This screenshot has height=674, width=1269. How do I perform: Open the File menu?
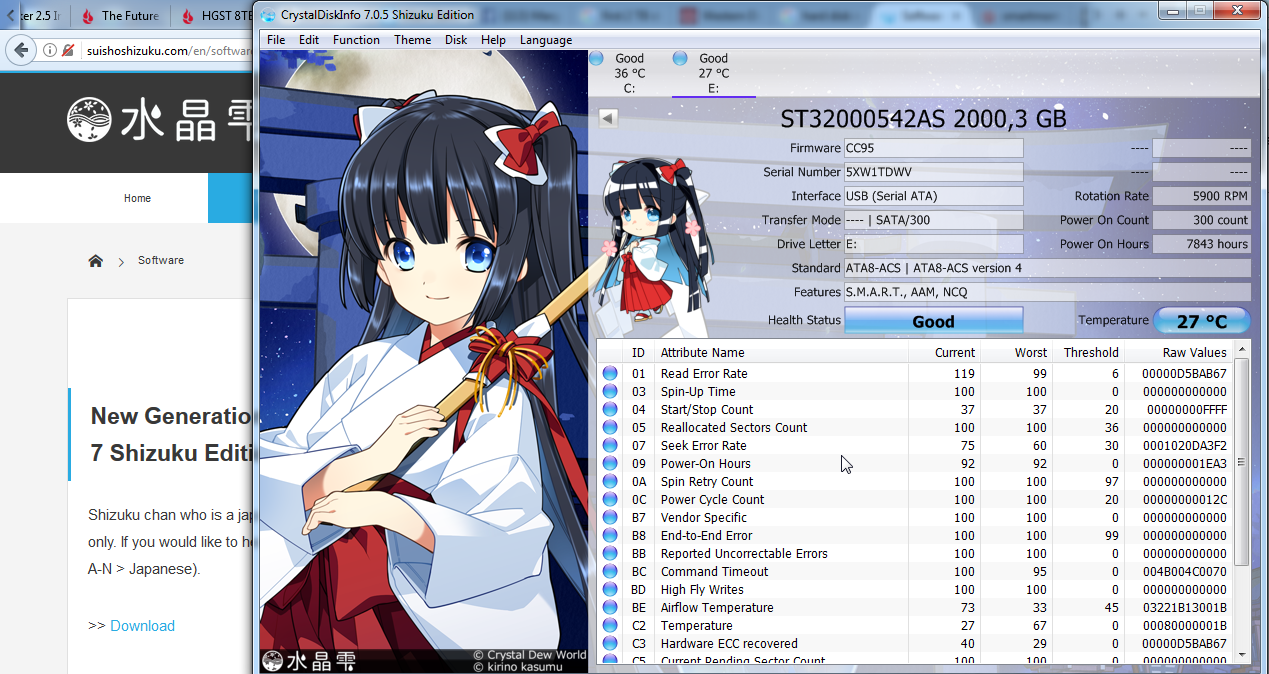(276, 40)
